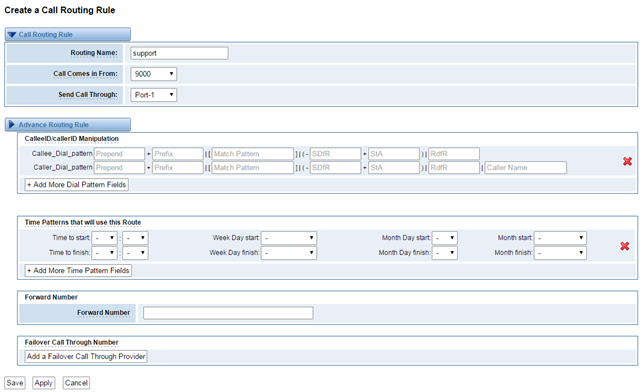643x392 pixels.
Task: Cancel the routing rule creation
Action: pos(76,383)
